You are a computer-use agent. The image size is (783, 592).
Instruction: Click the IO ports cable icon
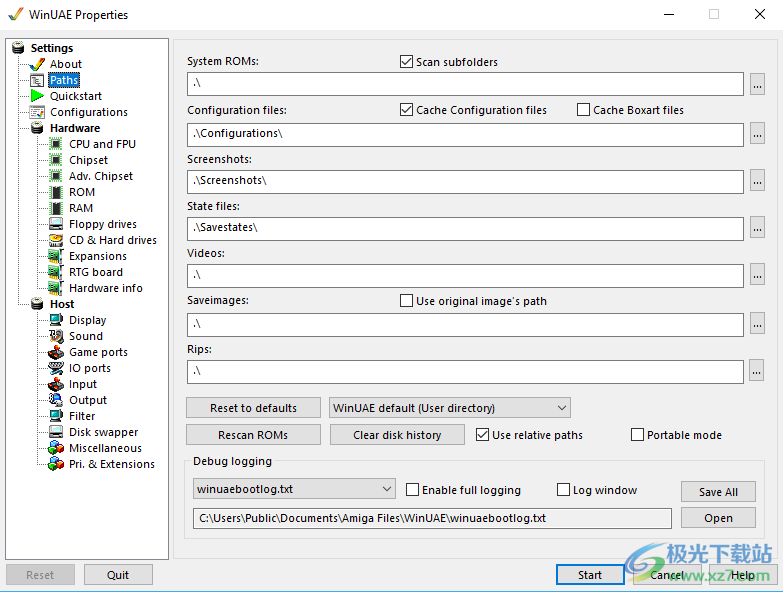point(56,368)
